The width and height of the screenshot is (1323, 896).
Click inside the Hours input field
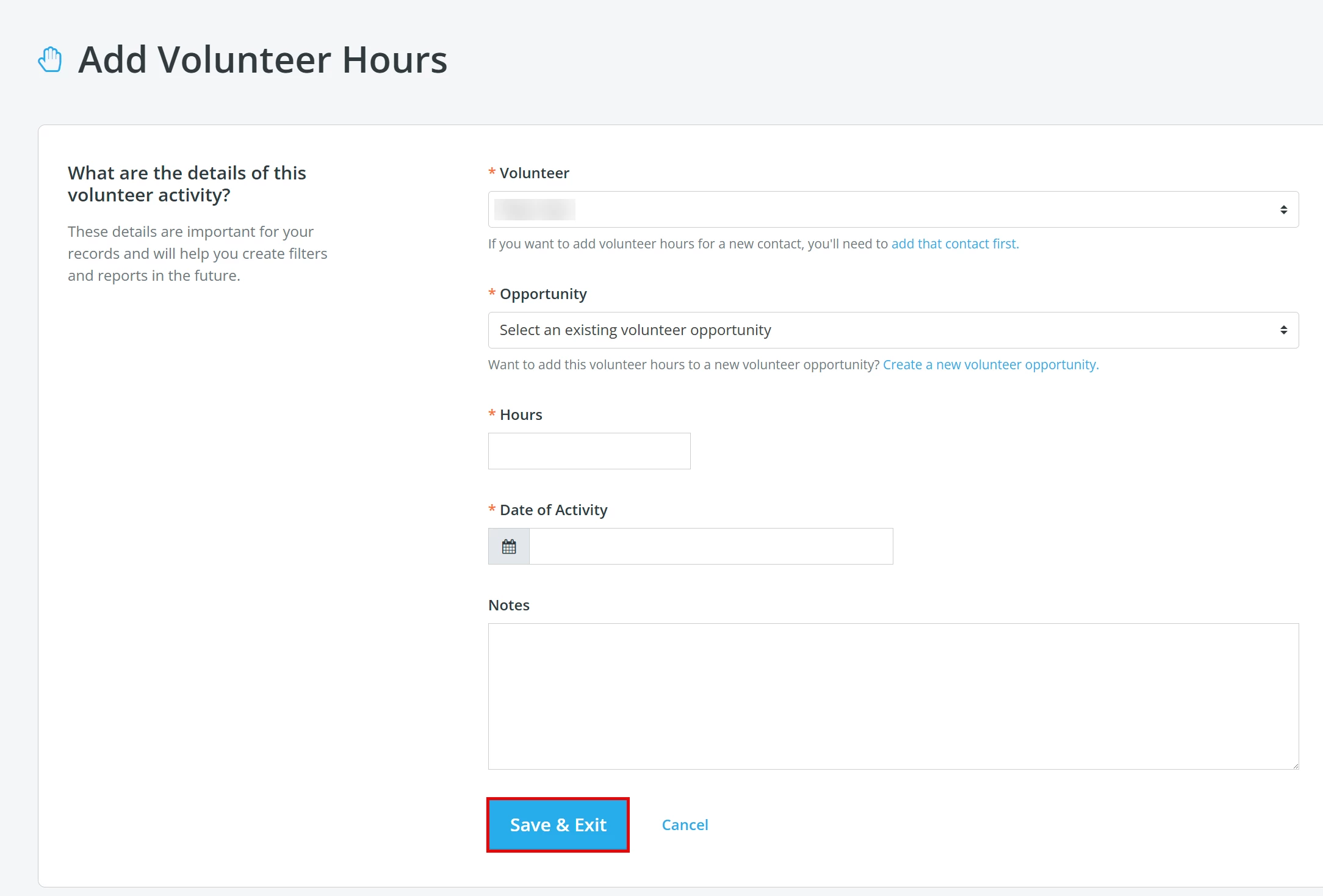pos(588,450)
